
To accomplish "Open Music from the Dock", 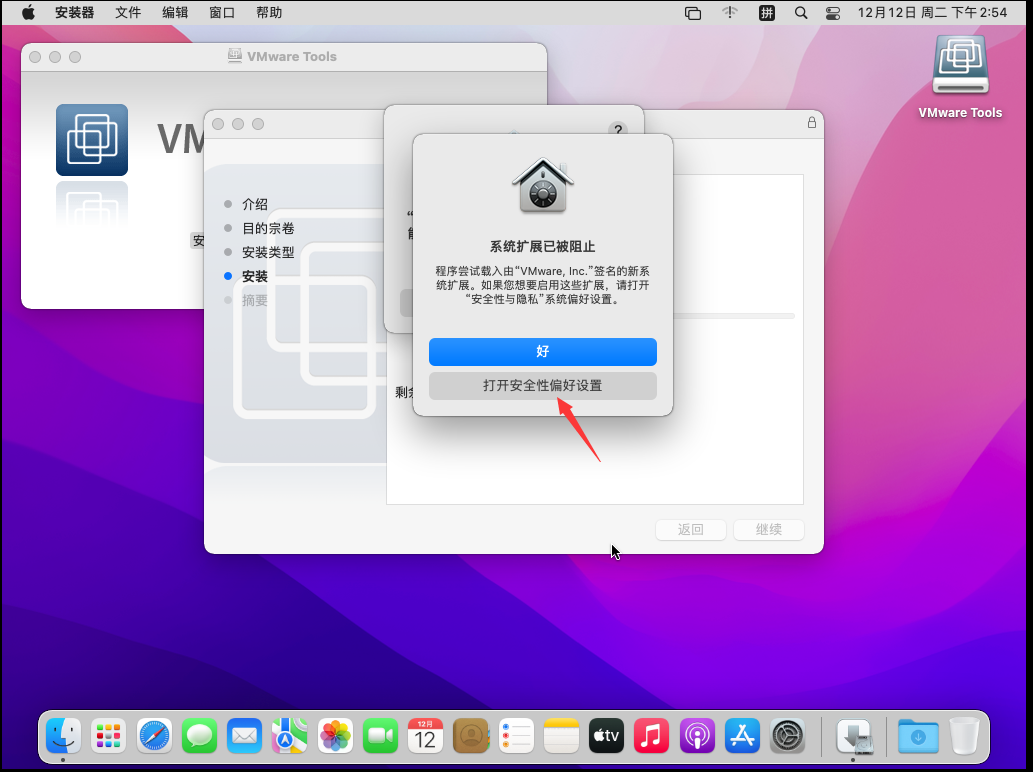I will coord(652,735).
